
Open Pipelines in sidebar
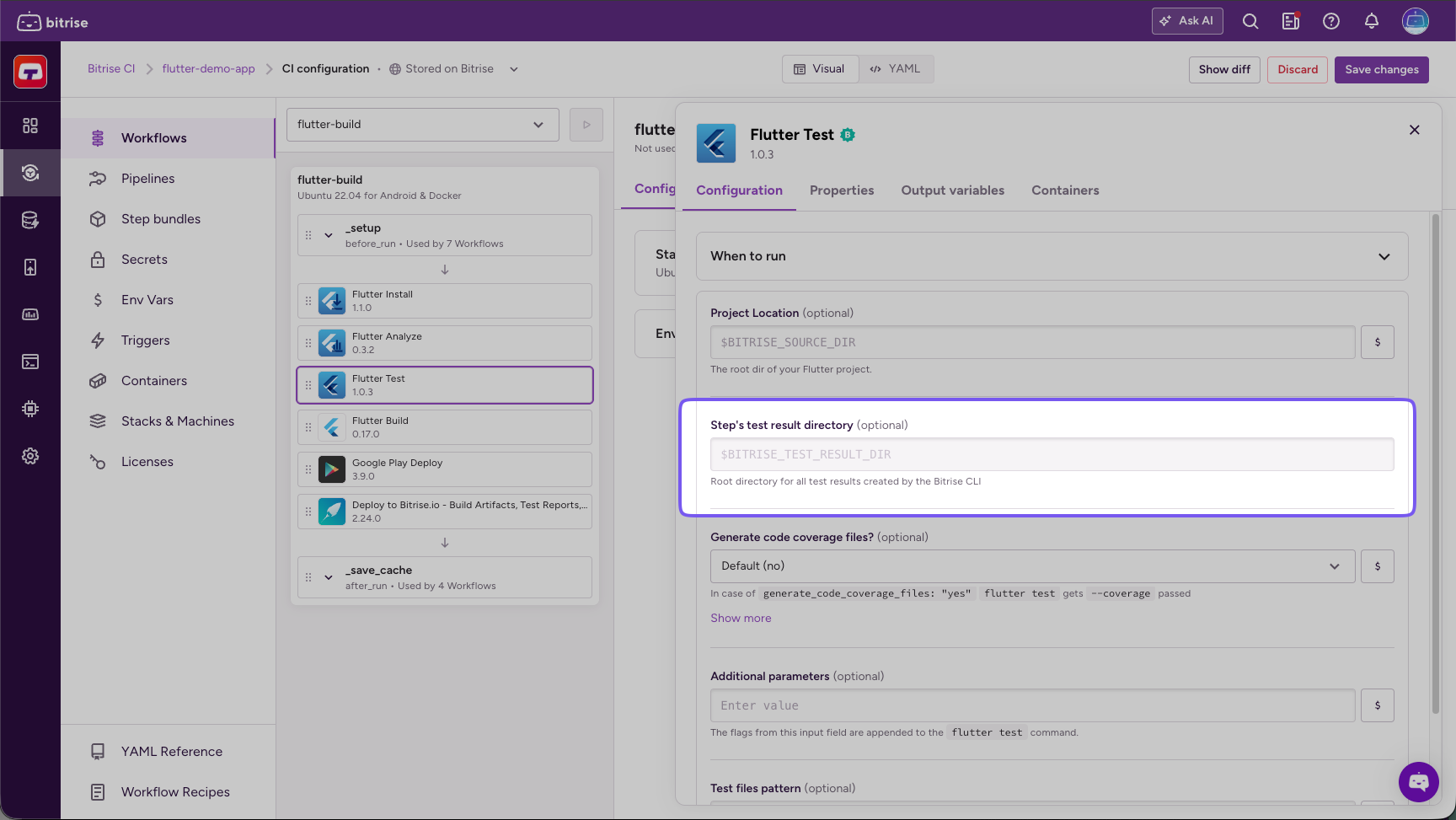[x=169, y=179]
